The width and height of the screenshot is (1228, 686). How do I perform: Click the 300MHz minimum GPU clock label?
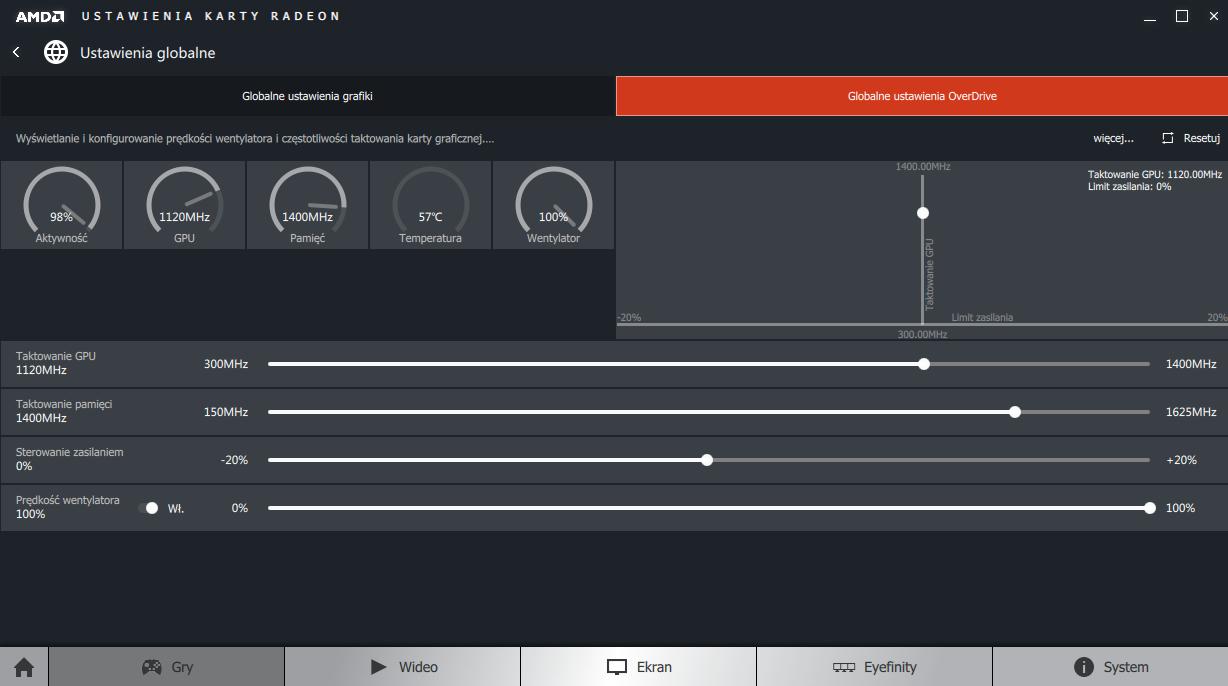pos(226,364)
